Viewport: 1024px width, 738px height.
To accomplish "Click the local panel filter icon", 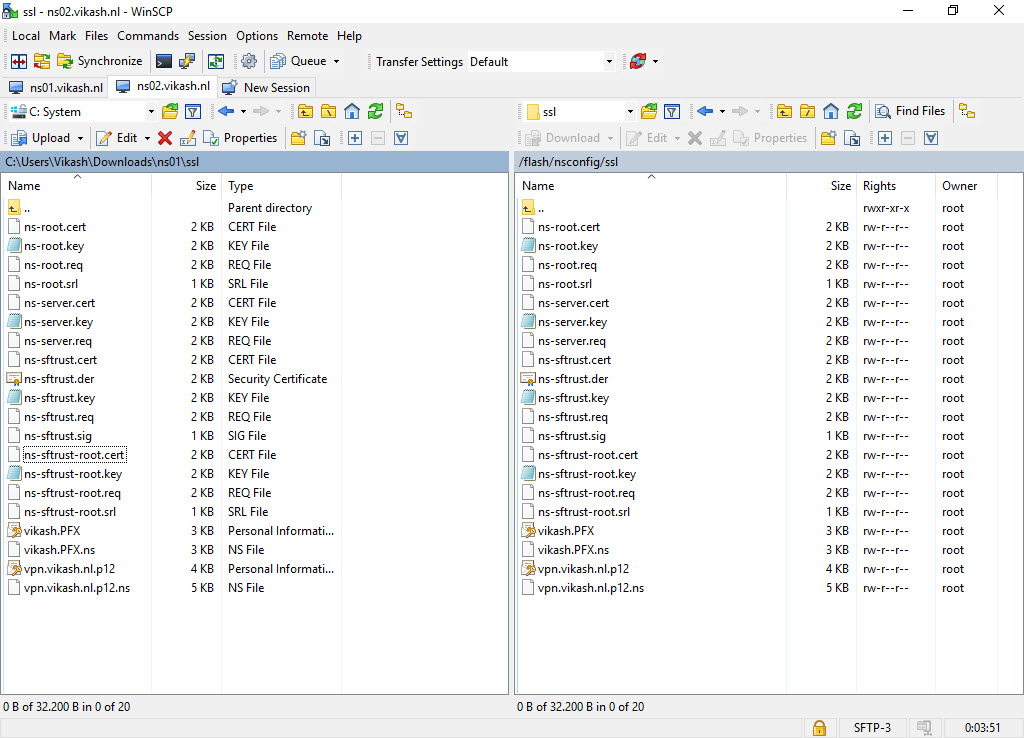I will [x=193, y=112].
